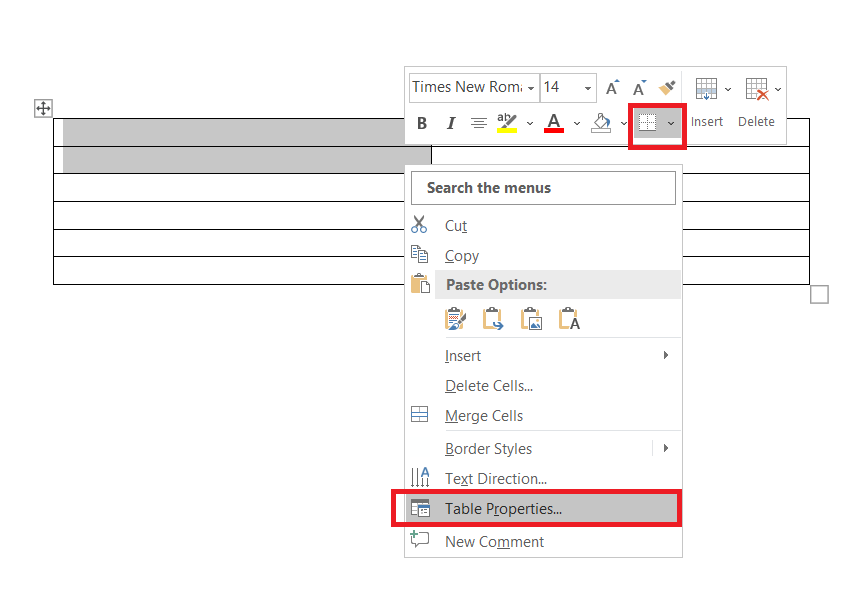The width and height of the screenshot is (848, 603).
Task: Click the Increase Font Size icon
Action: point(612,88)
